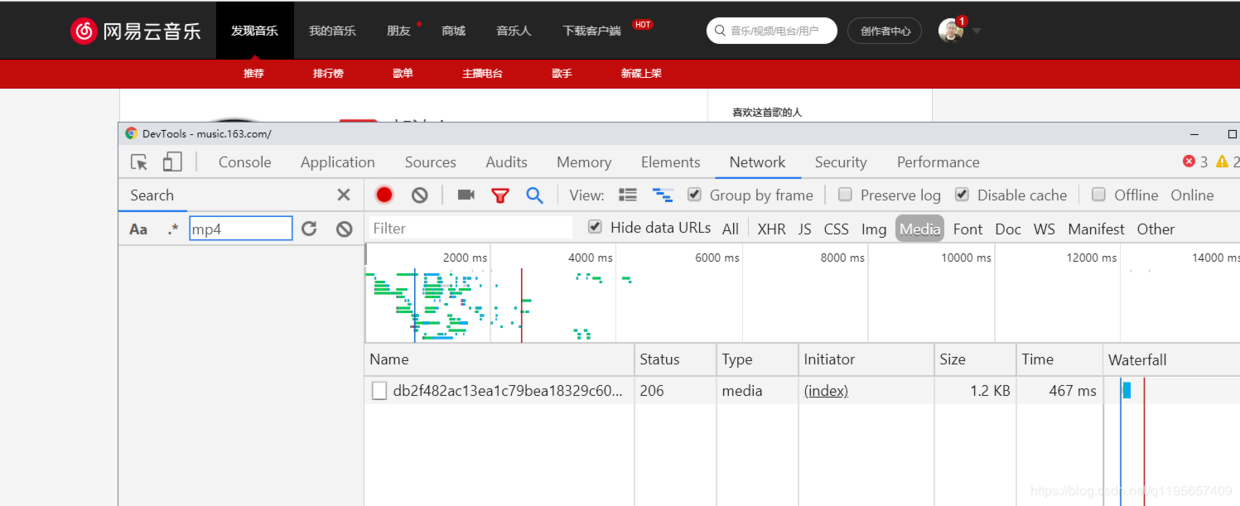
Task: Open the Console tab
Action: pos(245,162)
